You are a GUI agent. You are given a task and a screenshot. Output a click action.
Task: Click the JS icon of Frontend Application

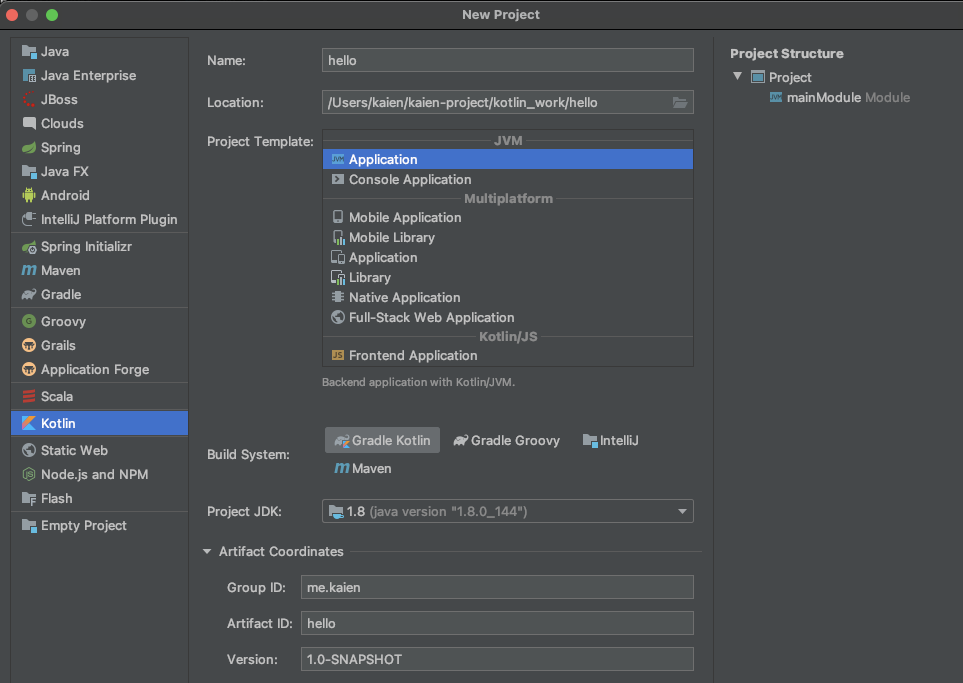point(338,356)
